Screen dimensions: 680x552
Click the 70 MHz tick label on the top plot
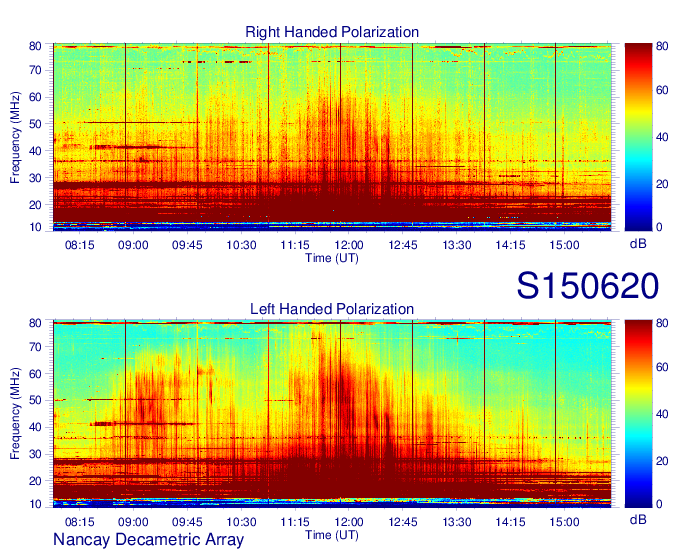35,70
